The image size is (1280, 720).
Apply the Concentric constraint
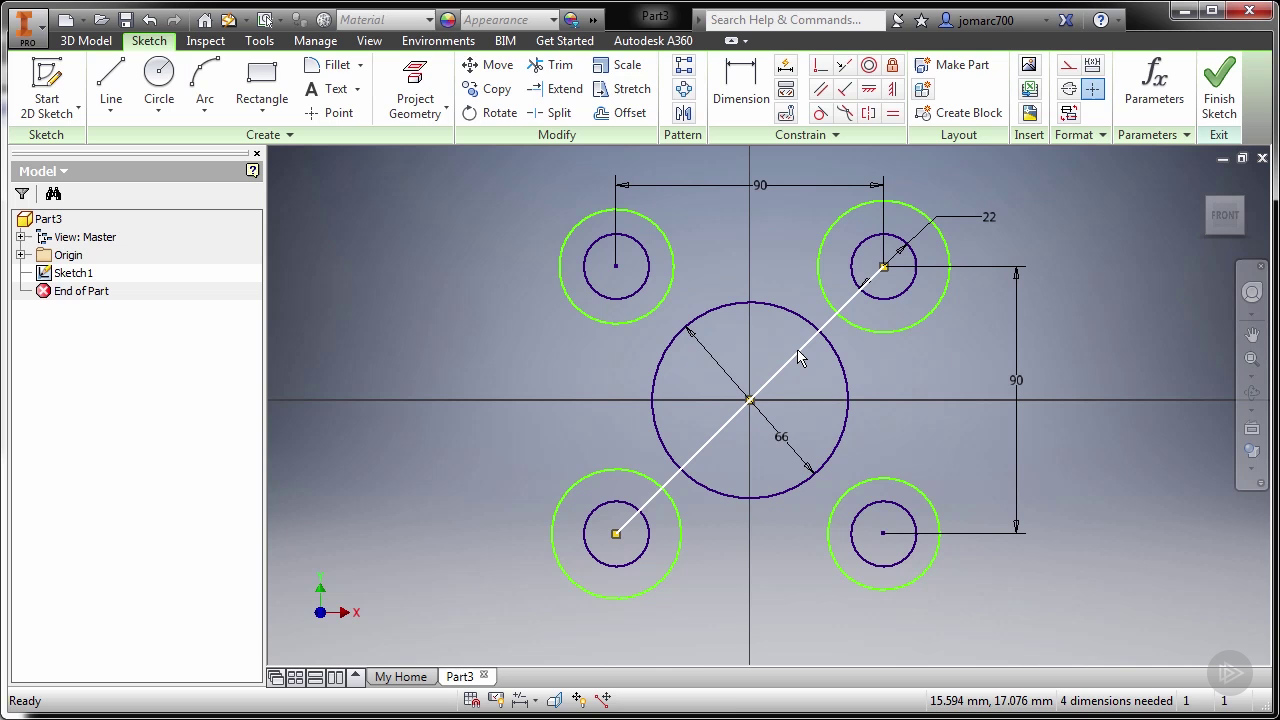[x=869, y=65]
